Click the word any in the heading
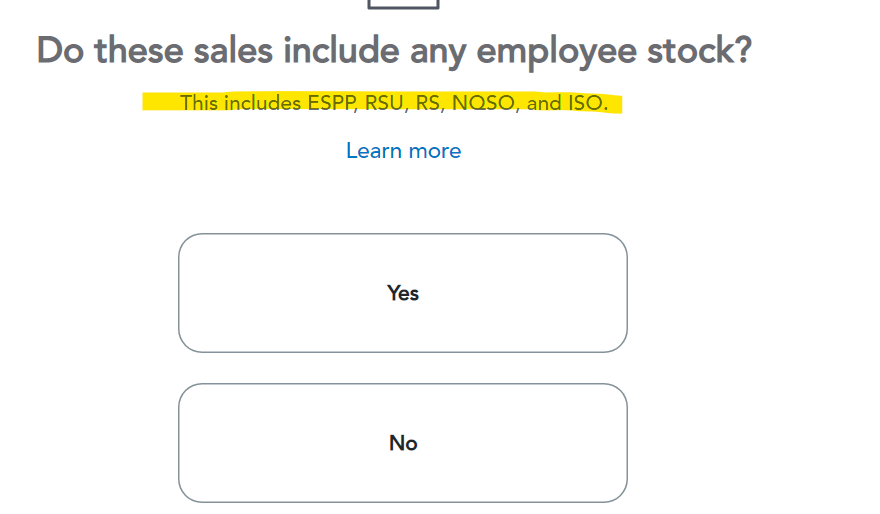880x514 pixels. (434, 50)
